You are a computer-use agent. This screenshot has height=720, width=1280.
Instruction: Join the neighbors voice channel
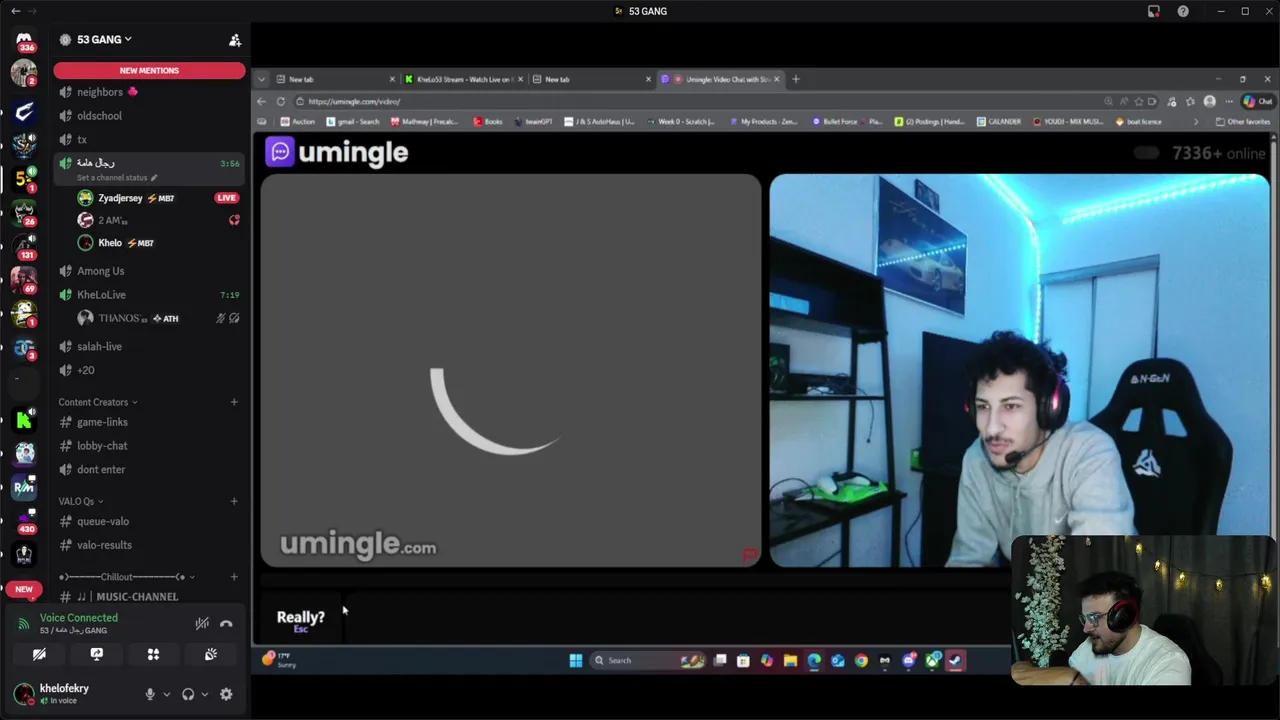click(x=149, y=92)
